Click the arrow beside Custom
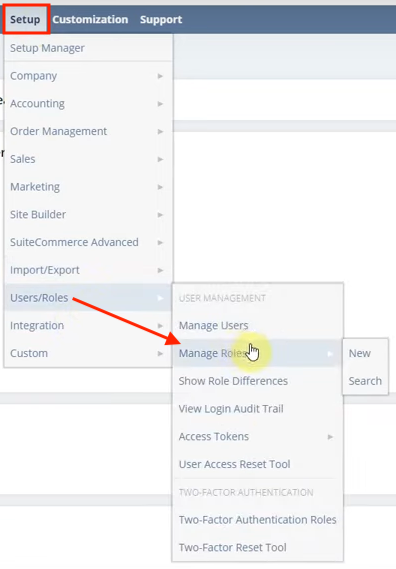The image size is (396, 569). click(160, 354)
